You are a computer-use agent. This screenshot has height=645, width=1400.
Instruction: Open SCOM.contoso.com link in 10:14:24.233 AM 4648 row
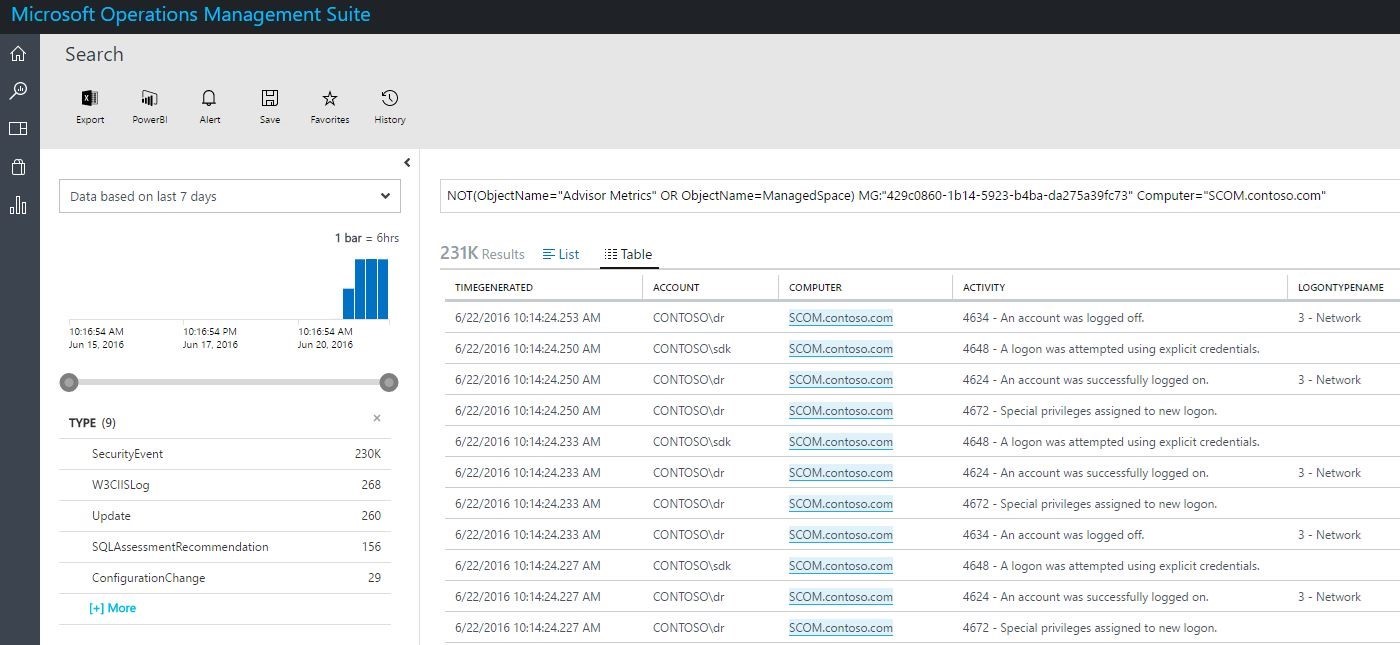(841, 442)
